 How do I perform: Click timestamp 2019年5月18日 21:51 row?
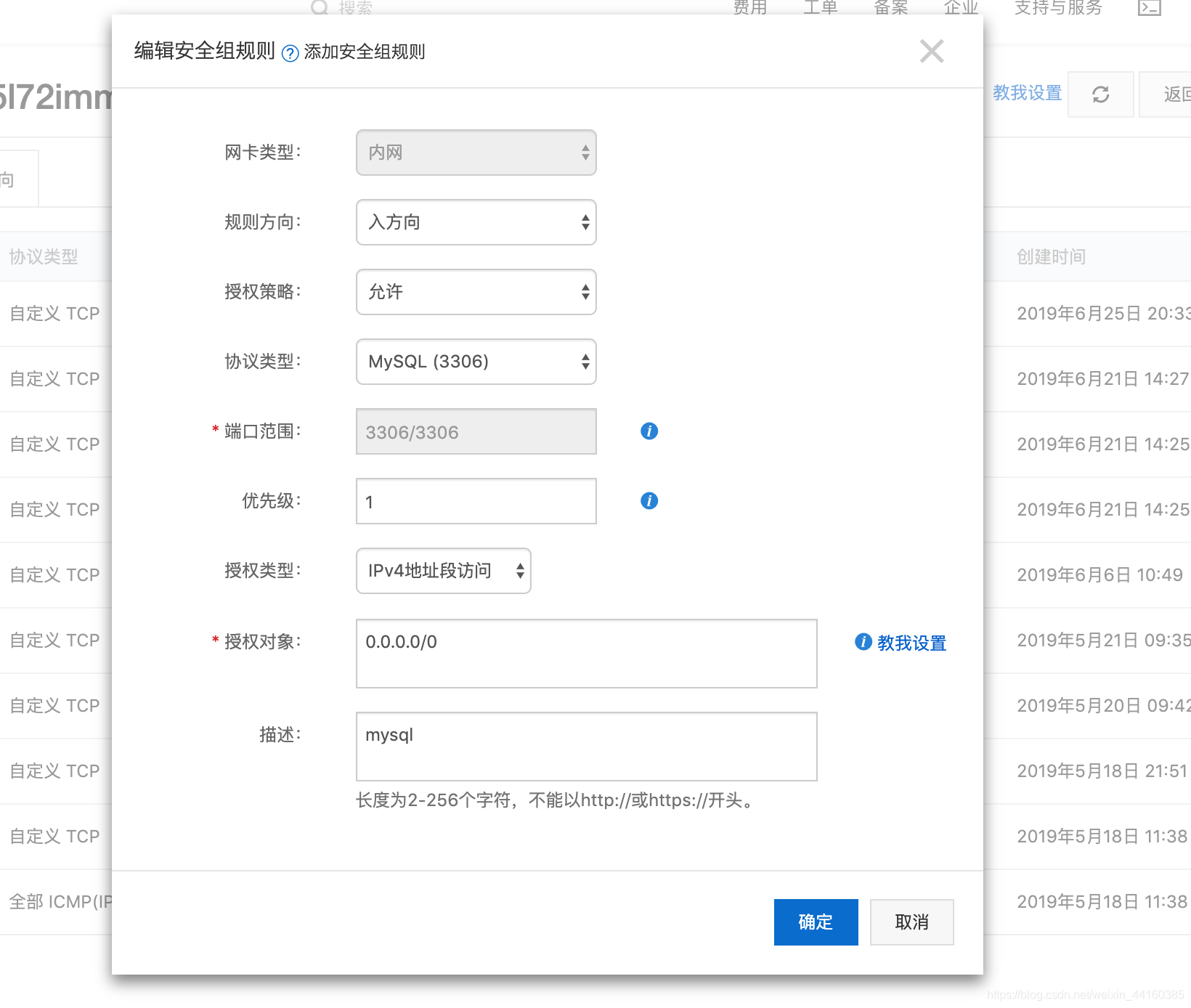1102,771
